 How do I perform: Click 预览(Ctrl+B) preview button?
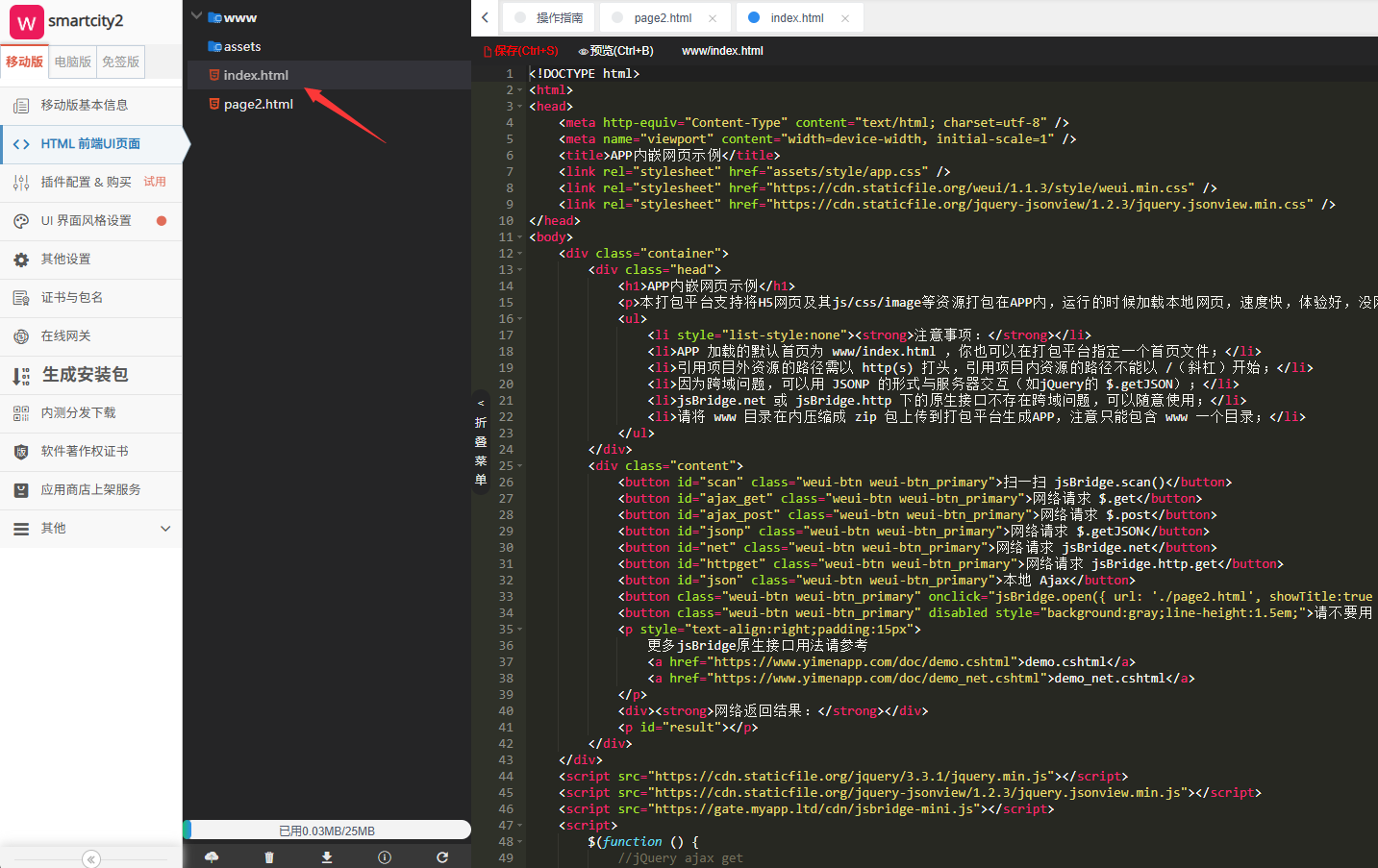[615, 51]
